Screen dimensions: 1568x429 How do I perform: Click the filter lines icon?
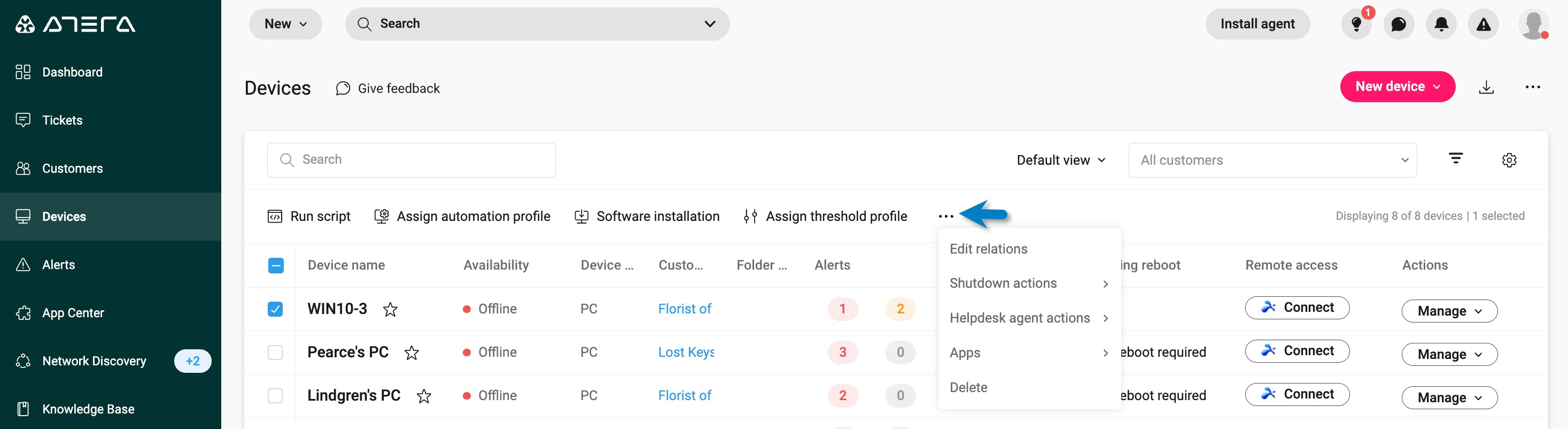(1455, 158)
